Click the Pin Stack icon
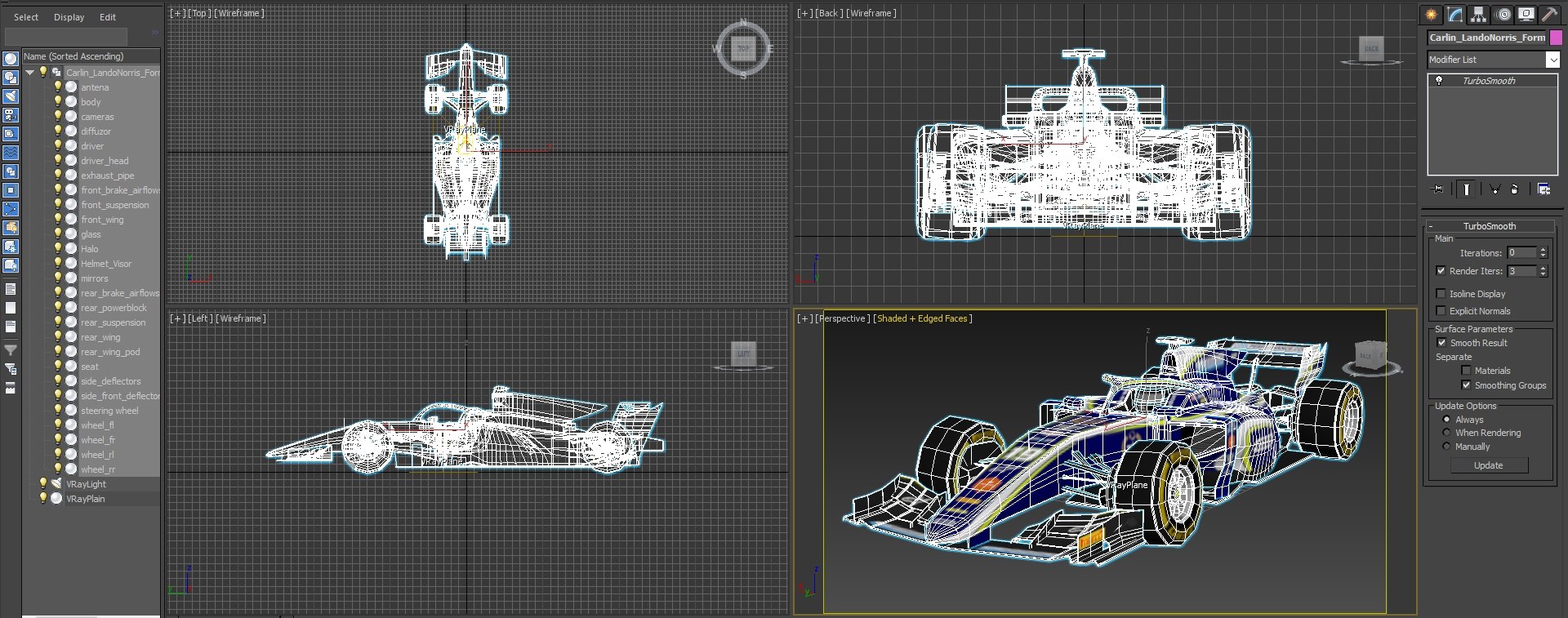 tap(1438, 189)
